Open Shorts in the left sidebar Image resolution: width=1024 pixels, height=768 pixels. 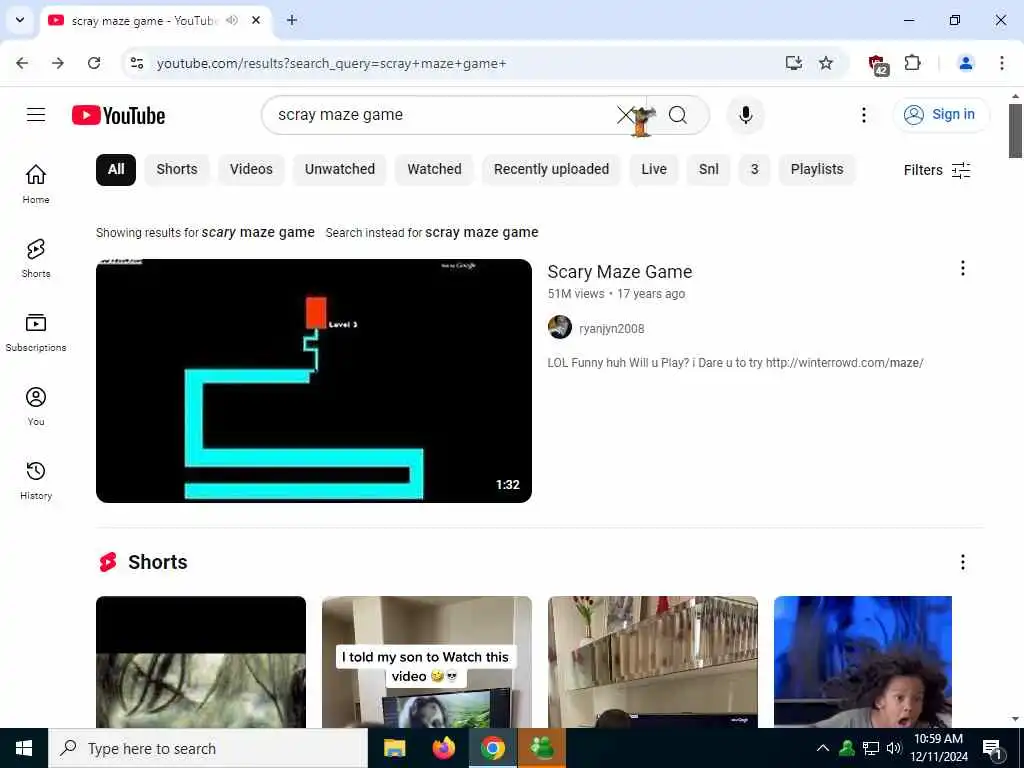pos(36,258)
